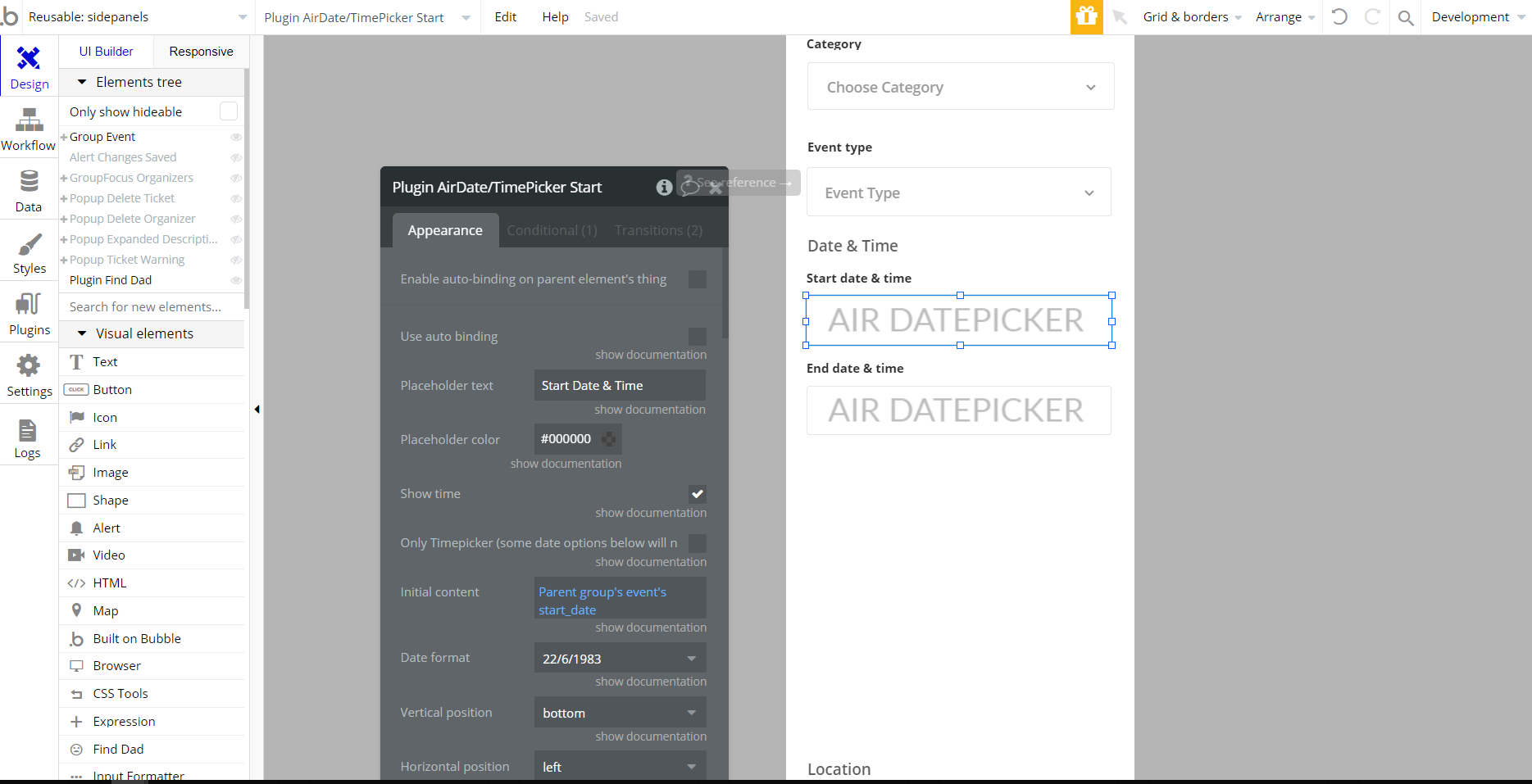The height and width of the screenshot is (784, 1532).
Task: Click the gift icon in top bar
Action: tap(1086, 17)
